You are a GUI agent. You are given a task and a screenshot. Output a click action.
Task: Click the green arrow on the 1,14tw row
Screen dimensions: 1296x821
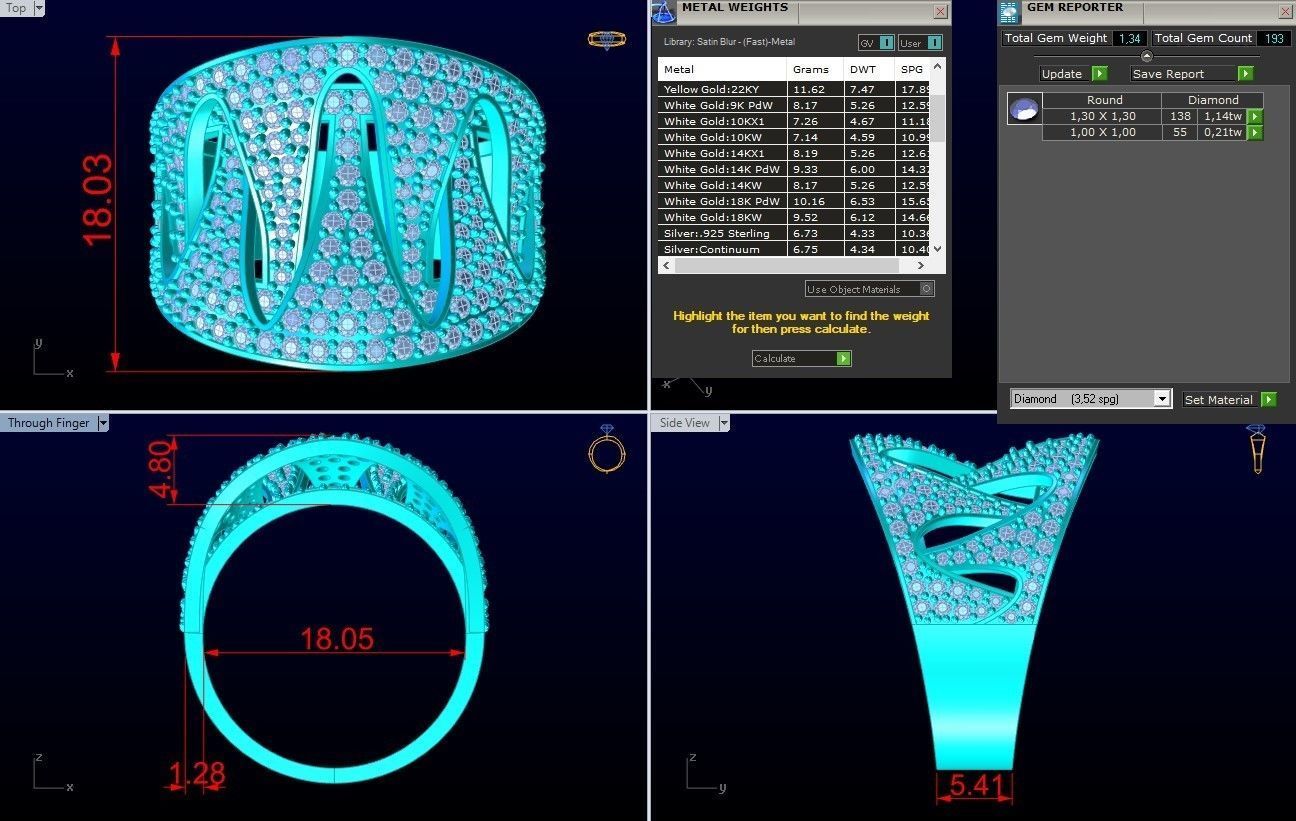pyautogui.click(x=1254, y=117)
